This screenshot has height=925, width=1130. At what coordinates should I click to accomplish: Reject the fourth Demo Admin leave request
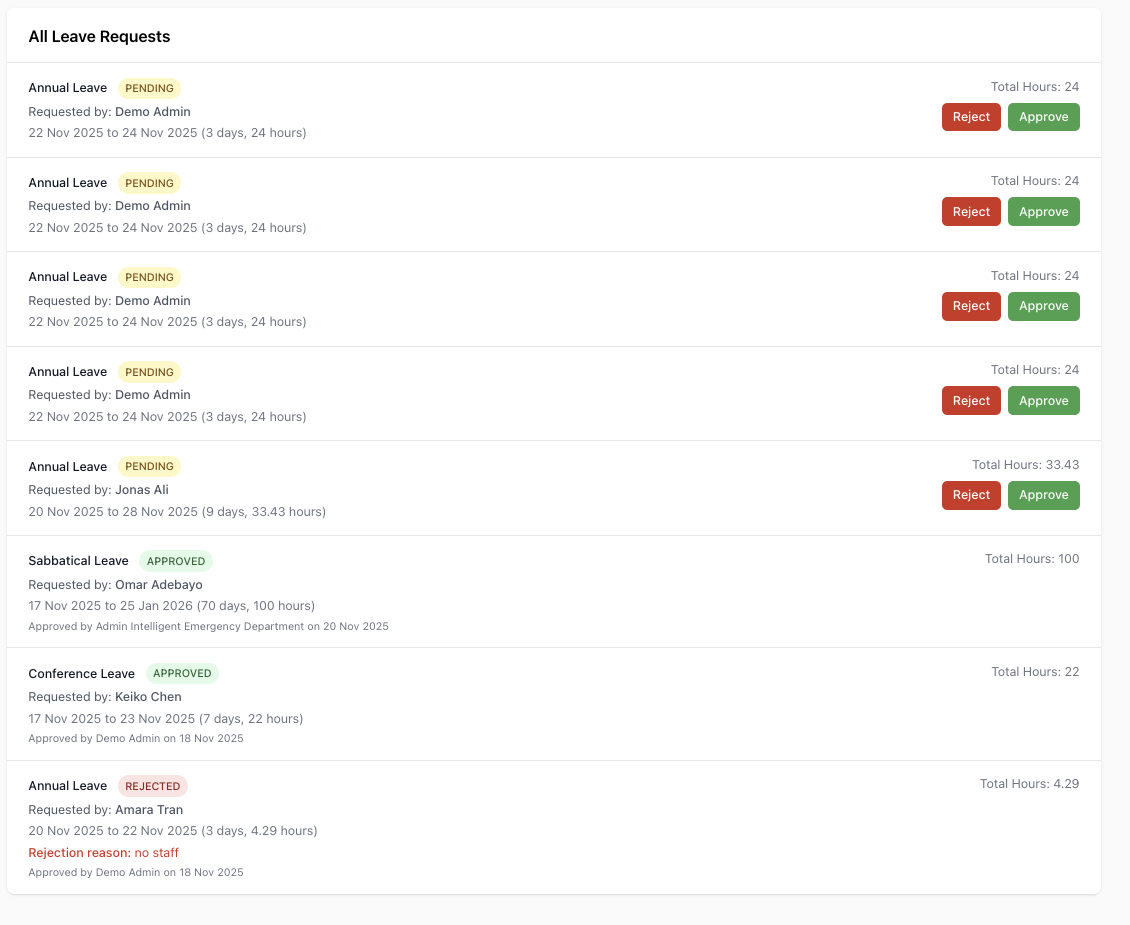click(x=971, y=401)
